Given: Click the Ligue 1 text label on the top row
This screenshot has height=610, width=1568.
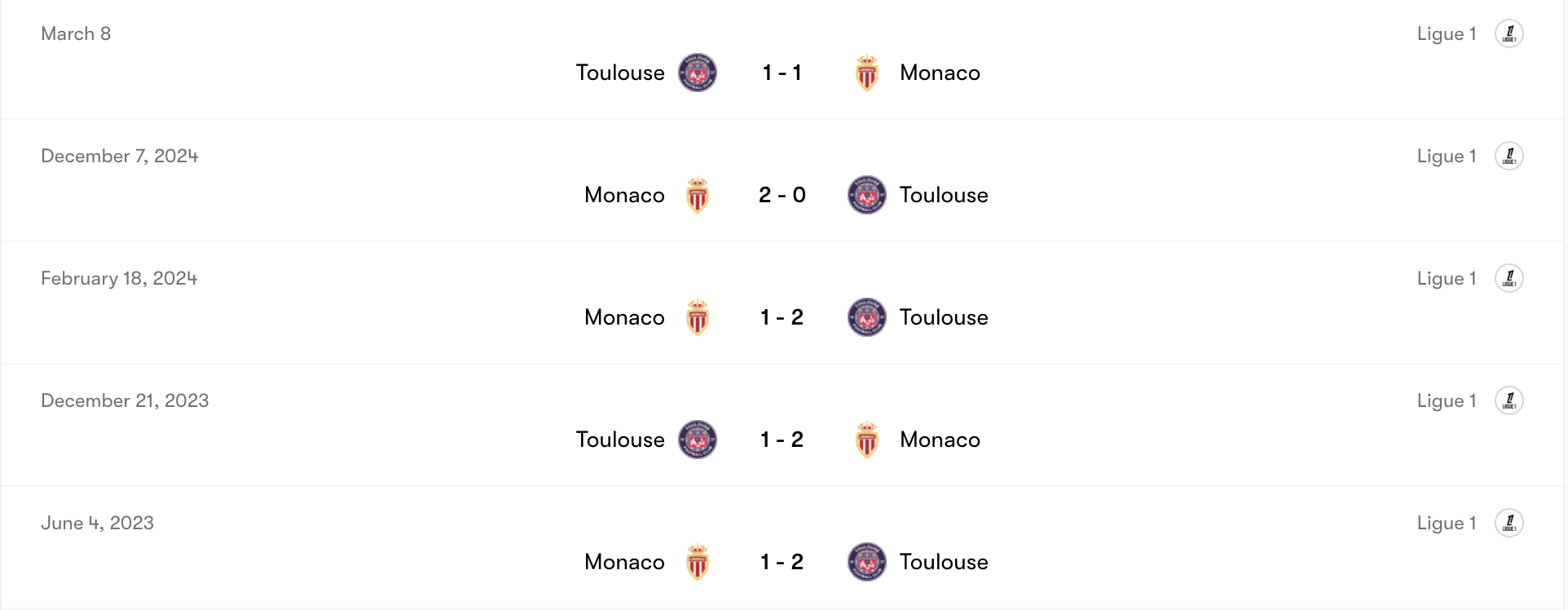Looking at the screenshot, I should point(1446,33).
